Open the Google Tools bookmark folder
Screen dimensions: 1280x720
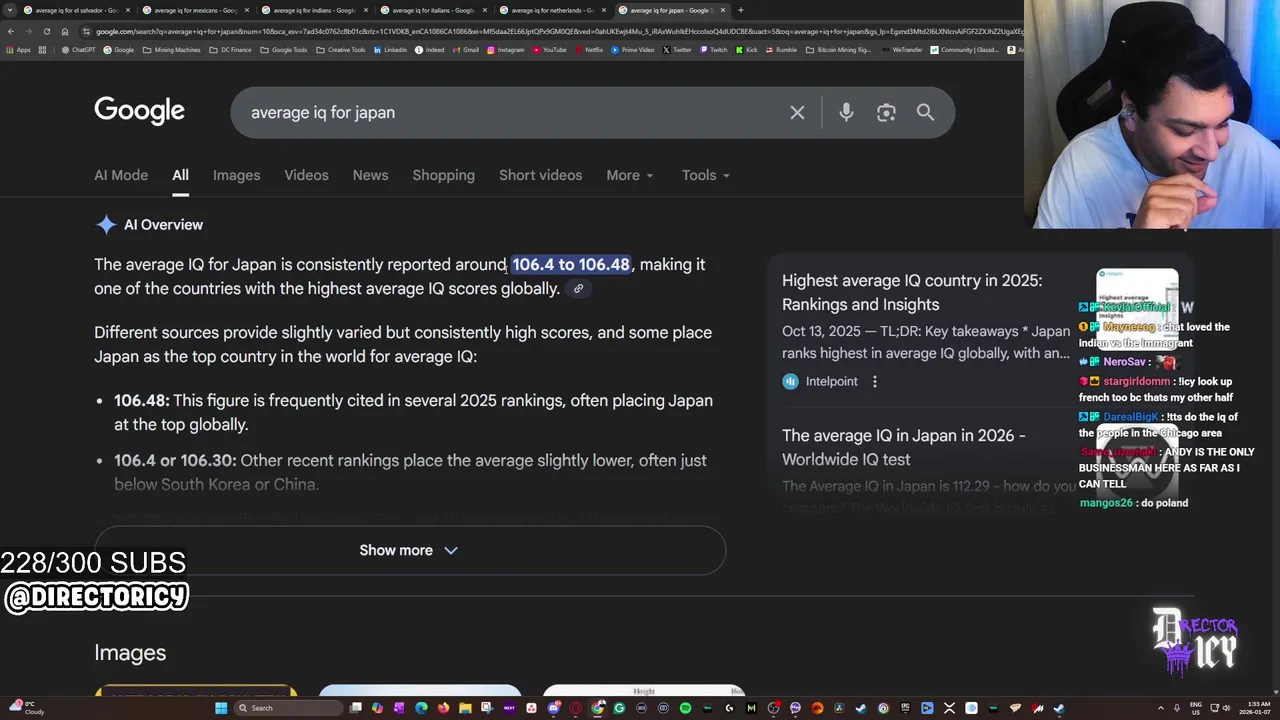point(285,49)
